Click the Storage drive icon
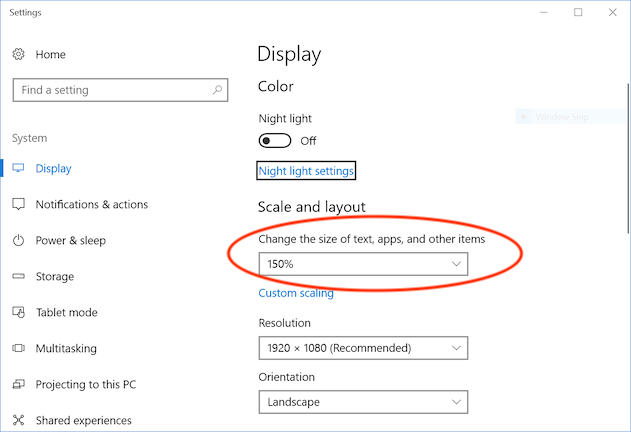631x432 pixels. [18, 277]
